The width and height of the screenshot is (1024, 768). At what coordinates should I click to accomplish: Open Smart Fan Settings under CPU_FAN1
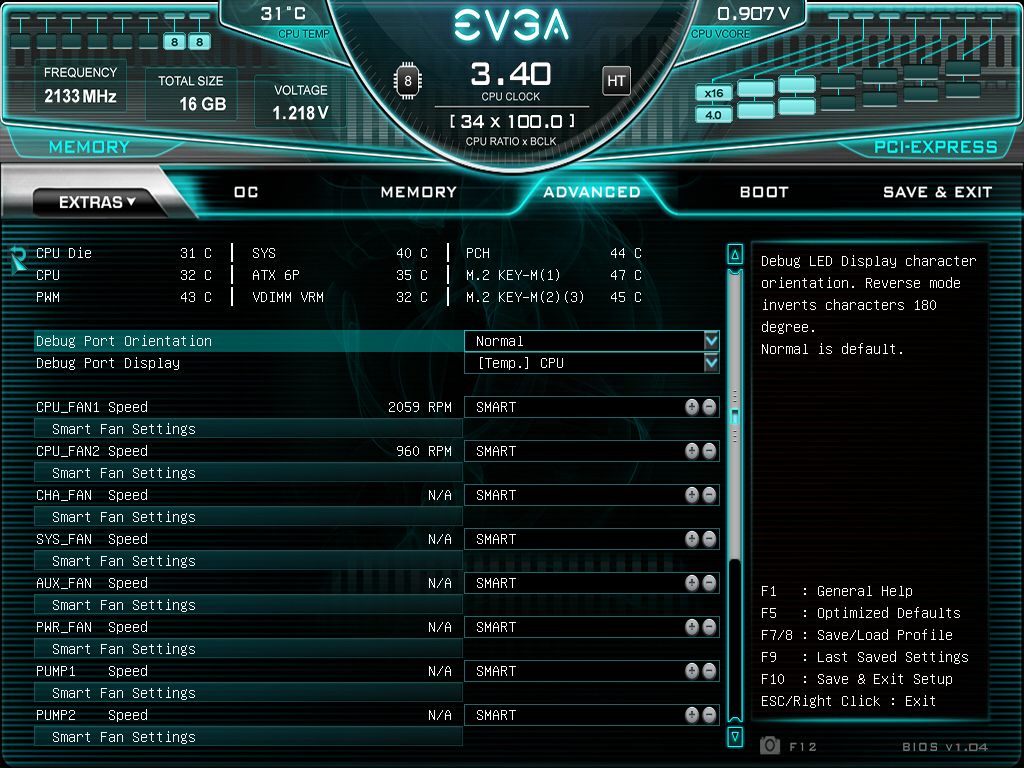248,429
